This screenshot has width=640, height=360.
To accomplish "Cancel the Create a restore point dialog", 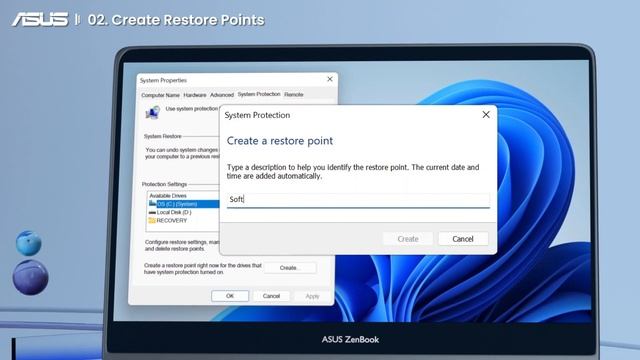I will [x=463, y=239].
